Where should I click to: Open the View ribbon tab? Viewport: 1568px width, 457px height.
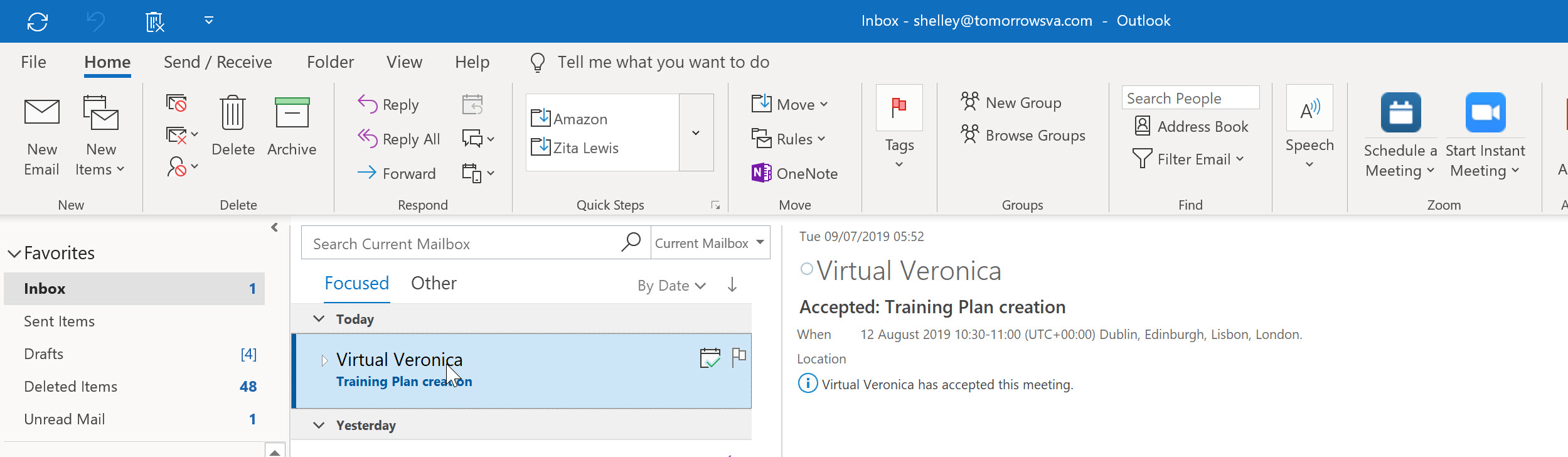tap(404, 62)
